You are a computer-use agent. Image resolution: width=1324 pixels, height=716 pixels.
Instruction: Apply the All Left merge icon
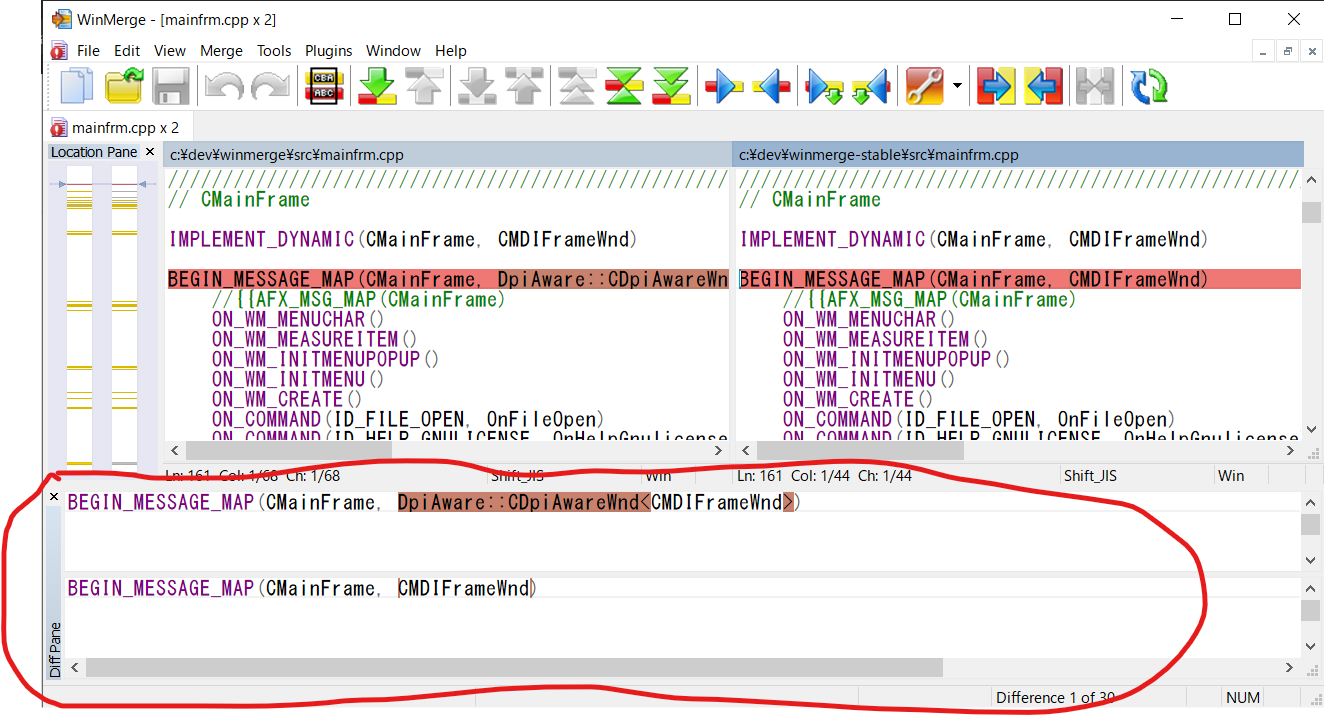[x=1044, y=86]
